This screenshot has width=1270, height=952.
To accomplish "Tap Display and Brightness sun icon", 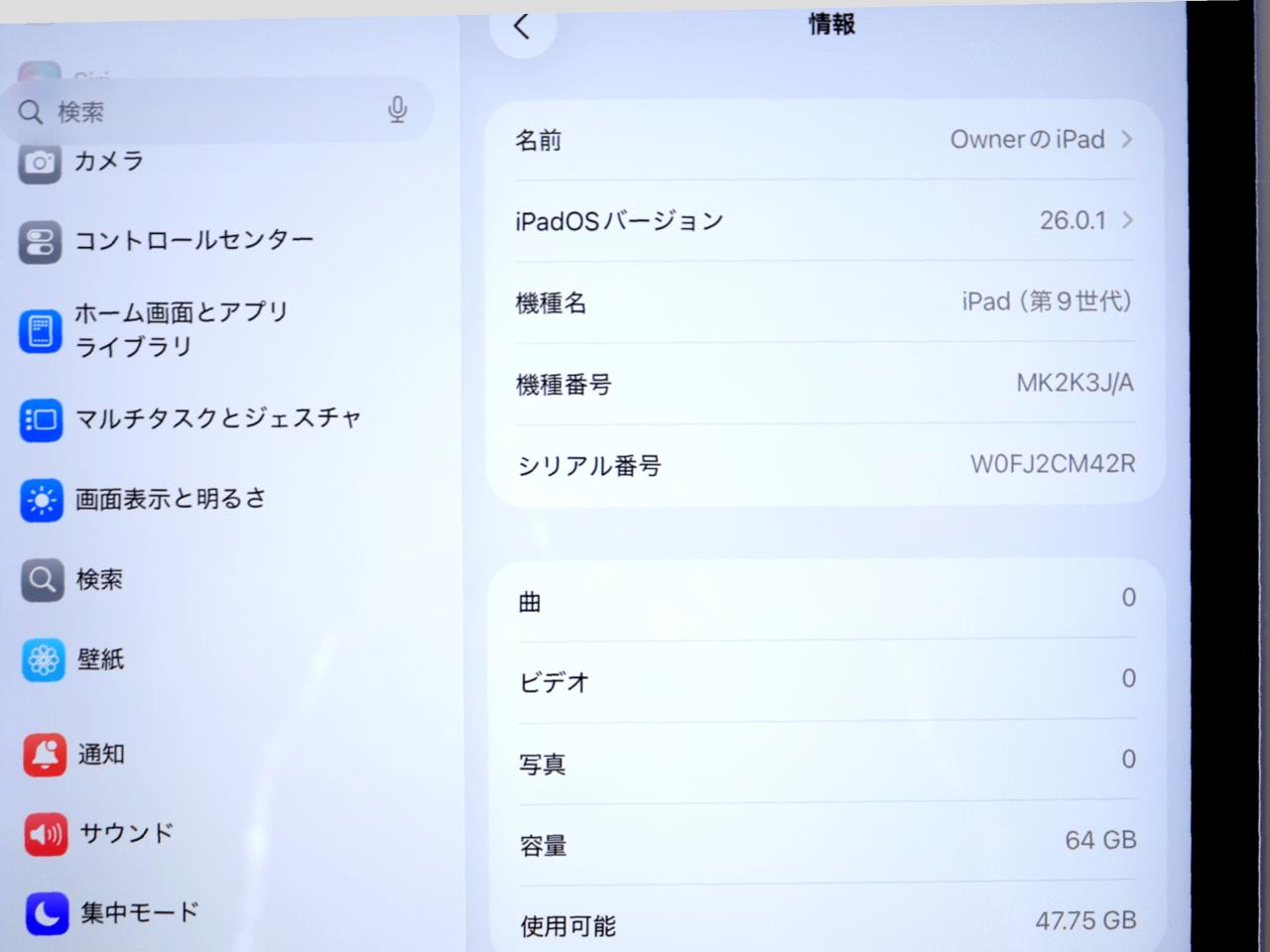I will pyautogui.click(x=42, y=501).
